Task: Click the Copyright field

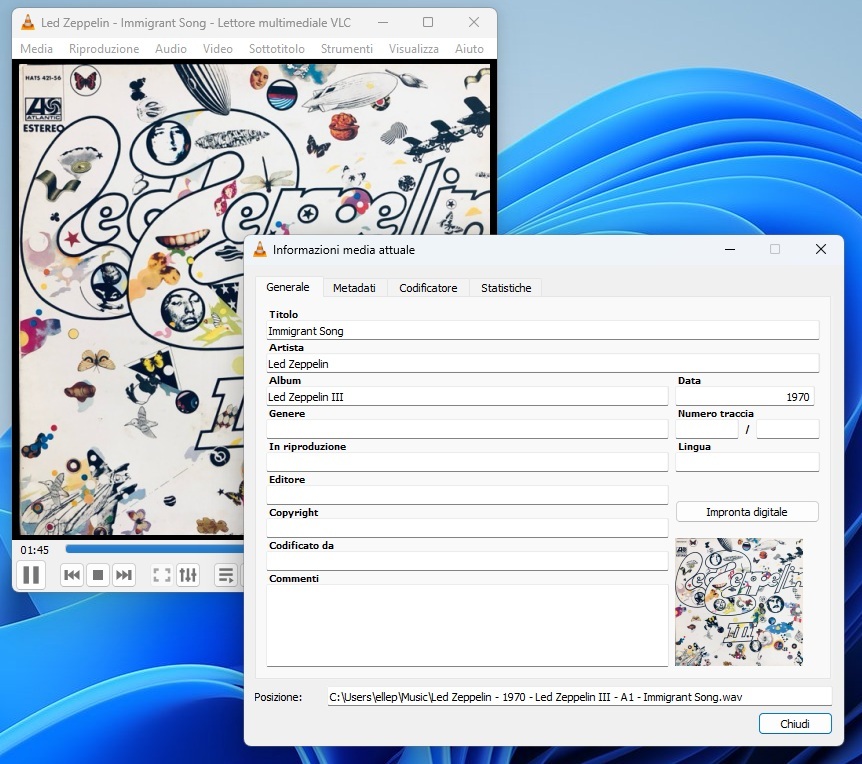Action: pyautogui.click(x=467, y=528)
